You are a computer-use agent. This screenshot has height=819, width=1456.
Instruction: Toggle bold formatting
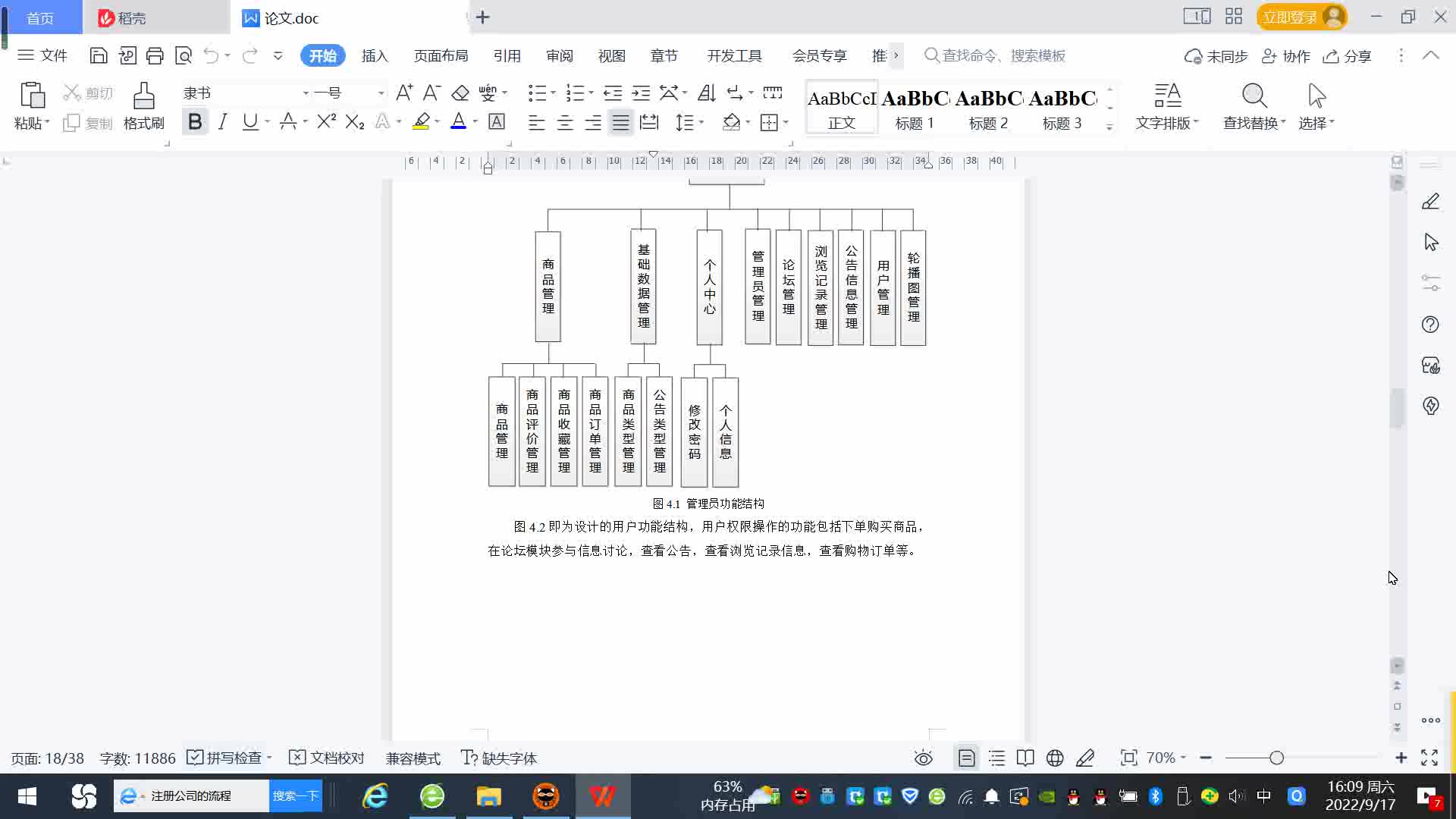(195, 122)
